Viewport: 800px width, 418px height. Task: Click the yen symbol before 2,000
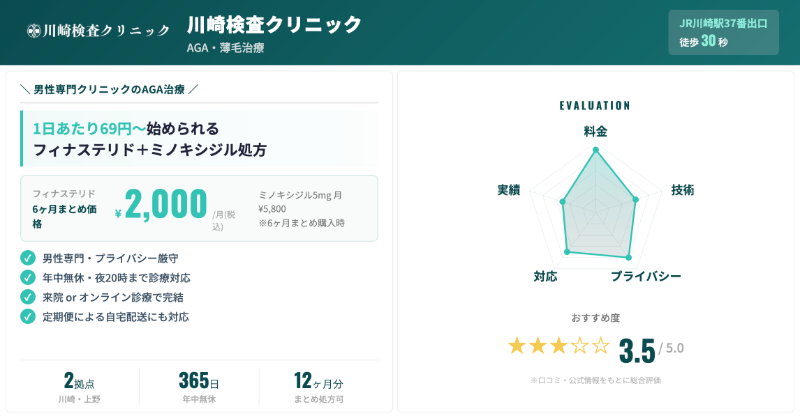pos(118,212)
